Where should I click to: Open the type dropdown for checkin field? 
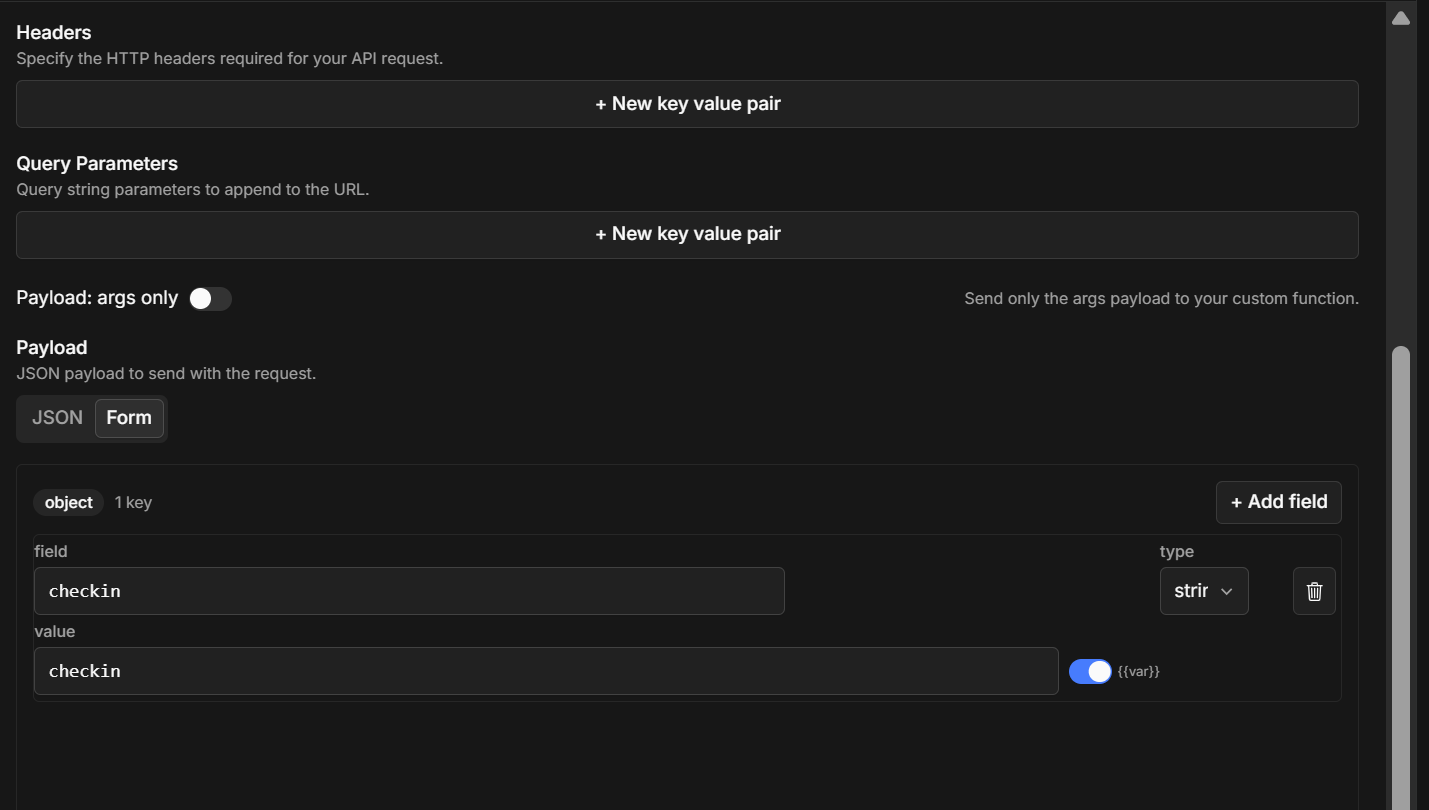point(1204,591)
